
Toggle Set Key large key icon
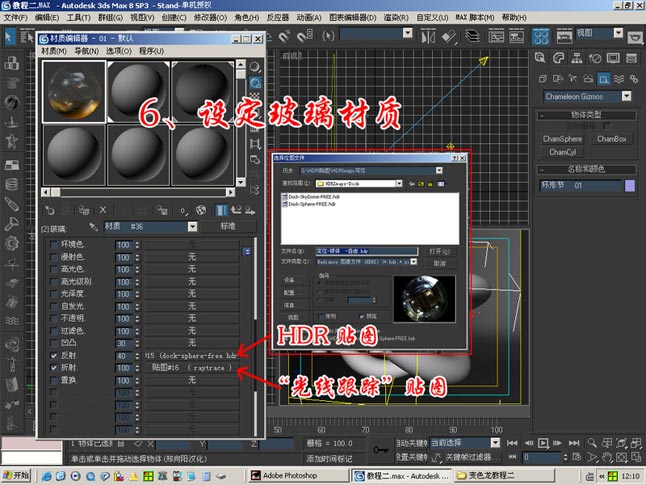point(380,450)
